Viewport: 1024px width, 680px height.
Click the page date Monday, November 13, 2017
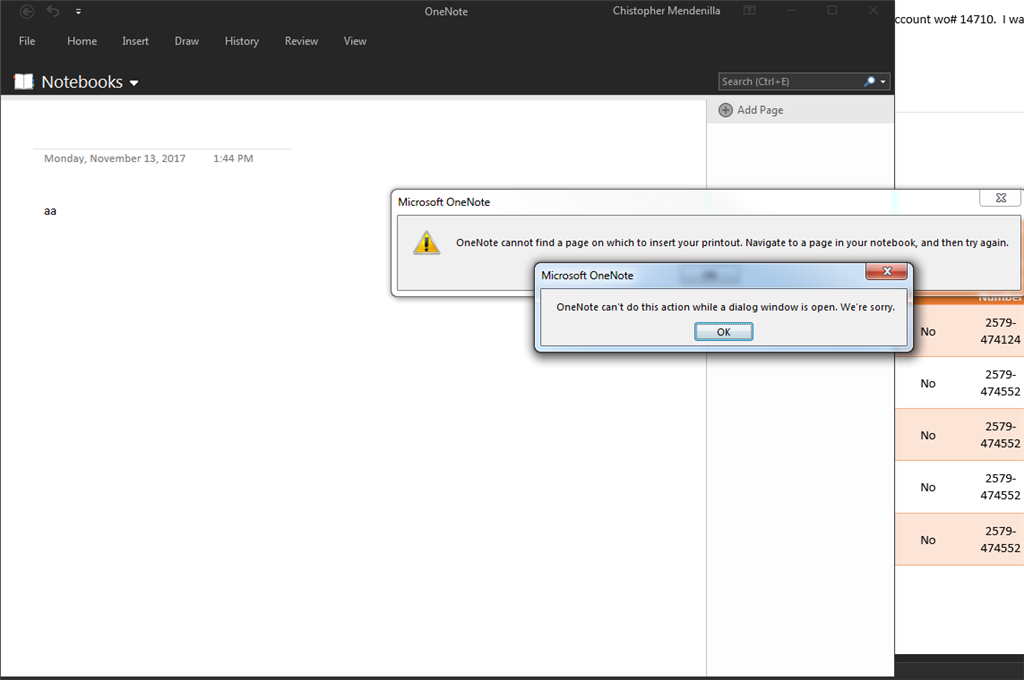(115, 159)
